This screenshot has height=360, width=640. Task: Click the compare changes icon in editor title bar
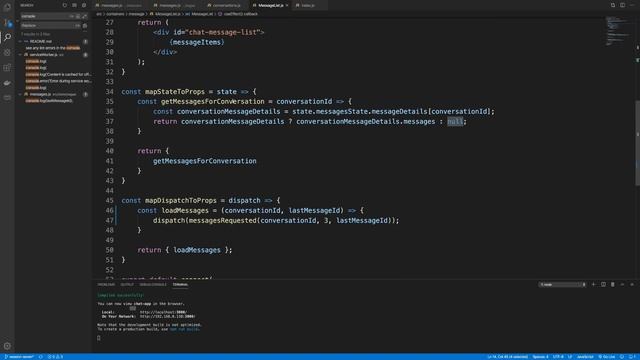613,5
